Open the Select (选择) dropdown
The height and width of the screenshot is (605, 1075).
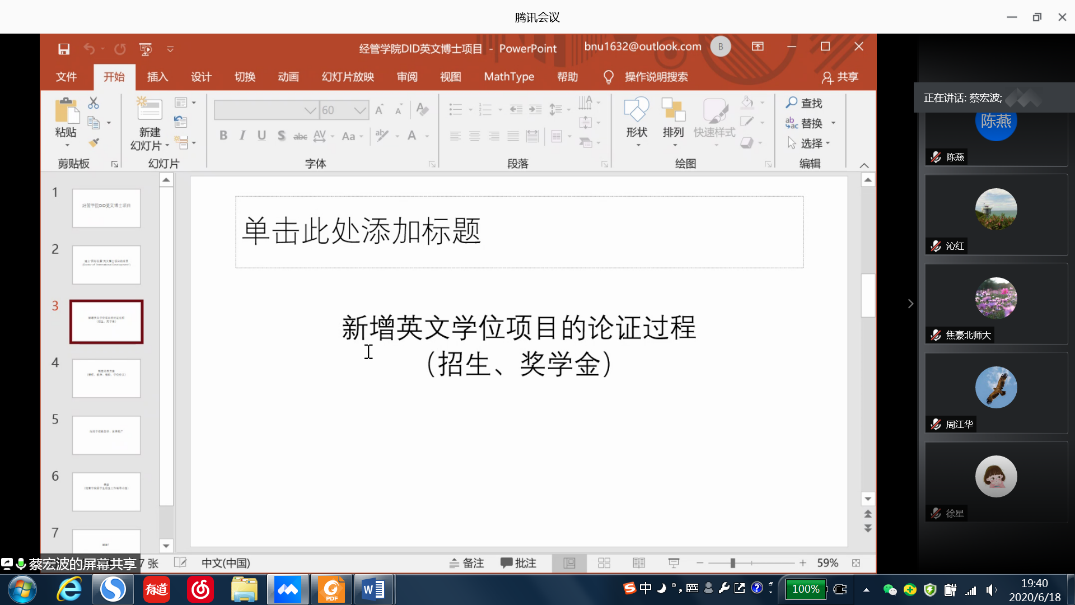point(811,143)
